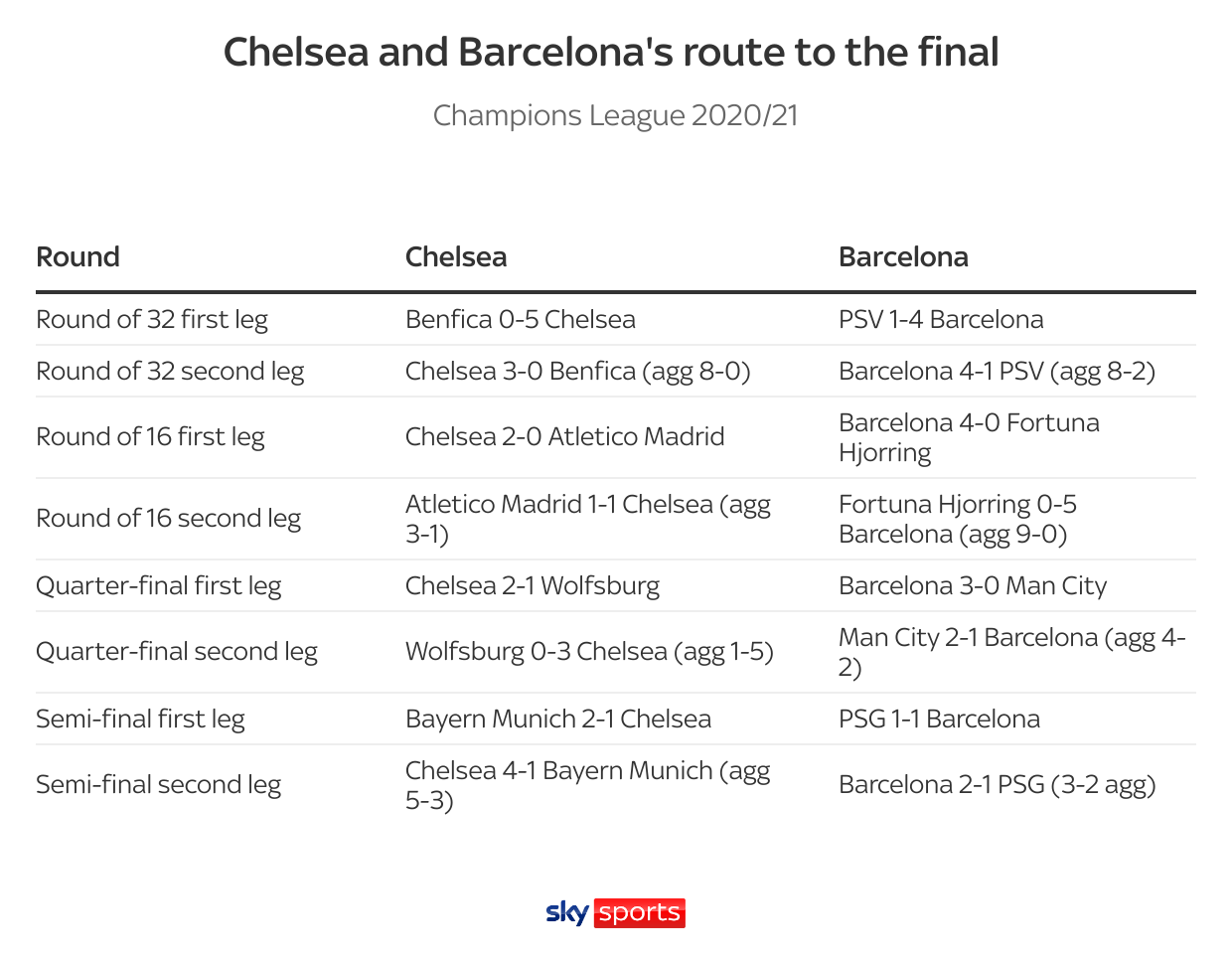Select the Benfica 0-5 Chelsea cell
The width and height of the screenshot is (1232, 960).
(x=521, y=319)
